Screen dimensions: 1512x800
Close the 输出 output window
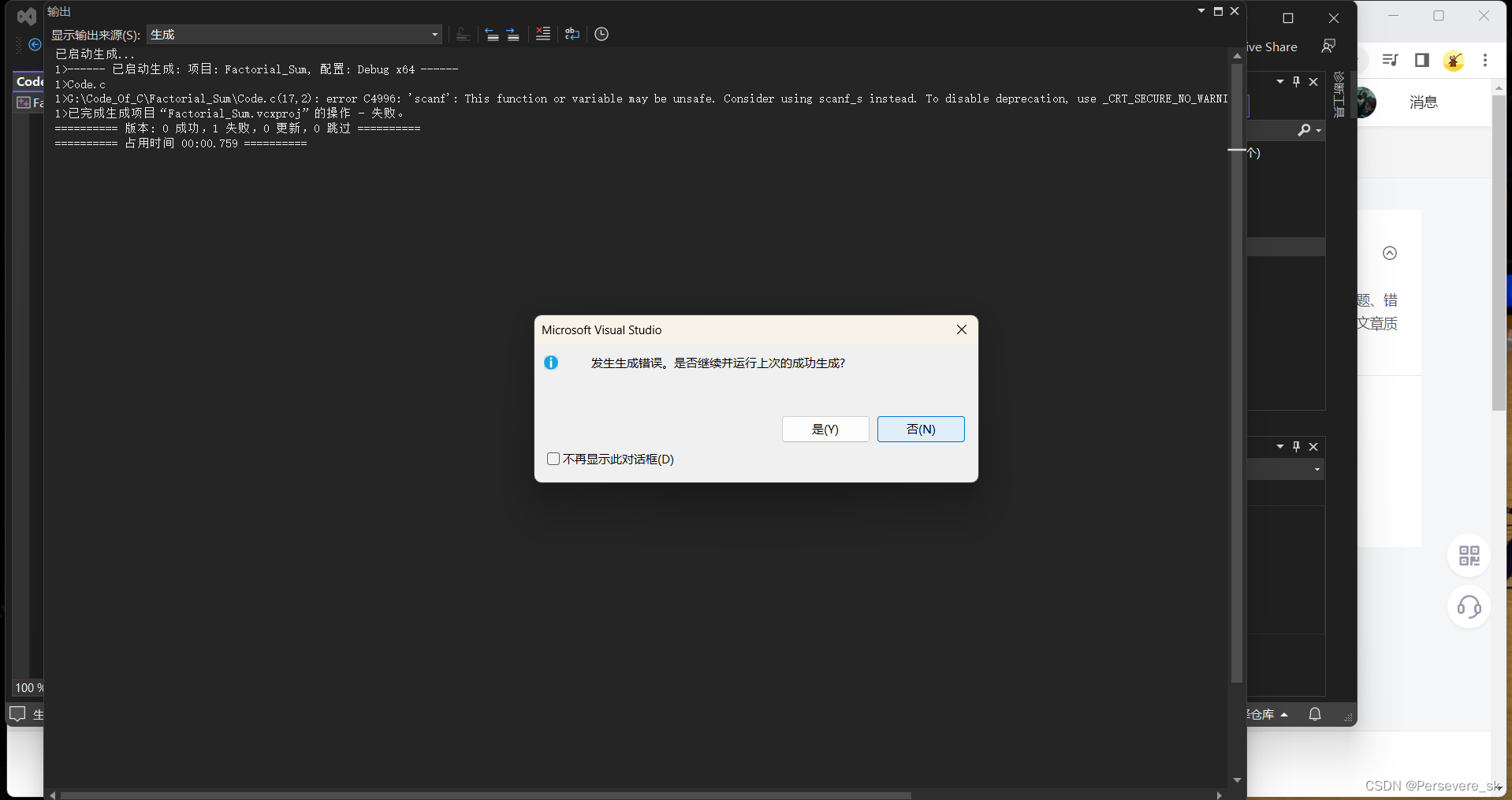pyautogui.click(x=1235, y=11)
